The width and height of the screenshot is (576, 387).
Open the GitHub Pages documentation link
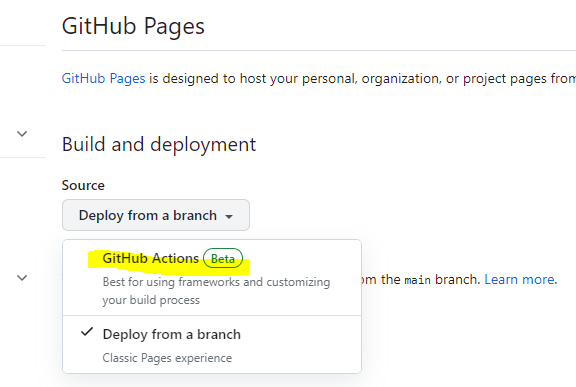tap(104, 78)
